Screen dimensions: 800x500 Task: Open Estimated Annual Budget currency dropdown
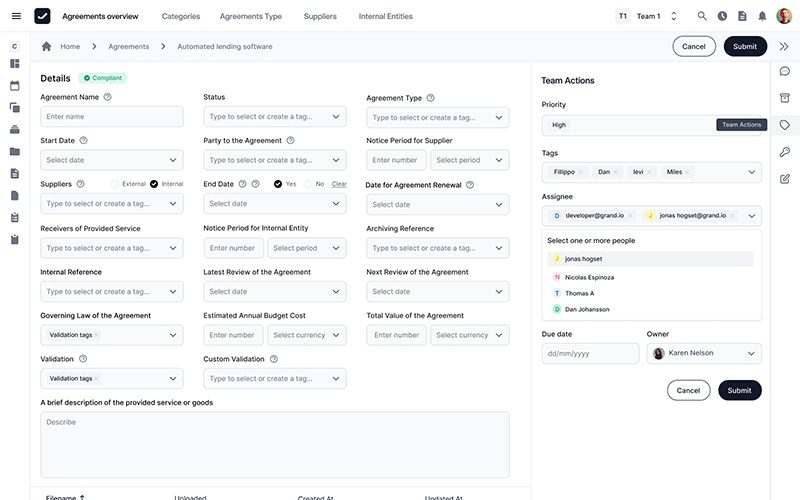307,335
